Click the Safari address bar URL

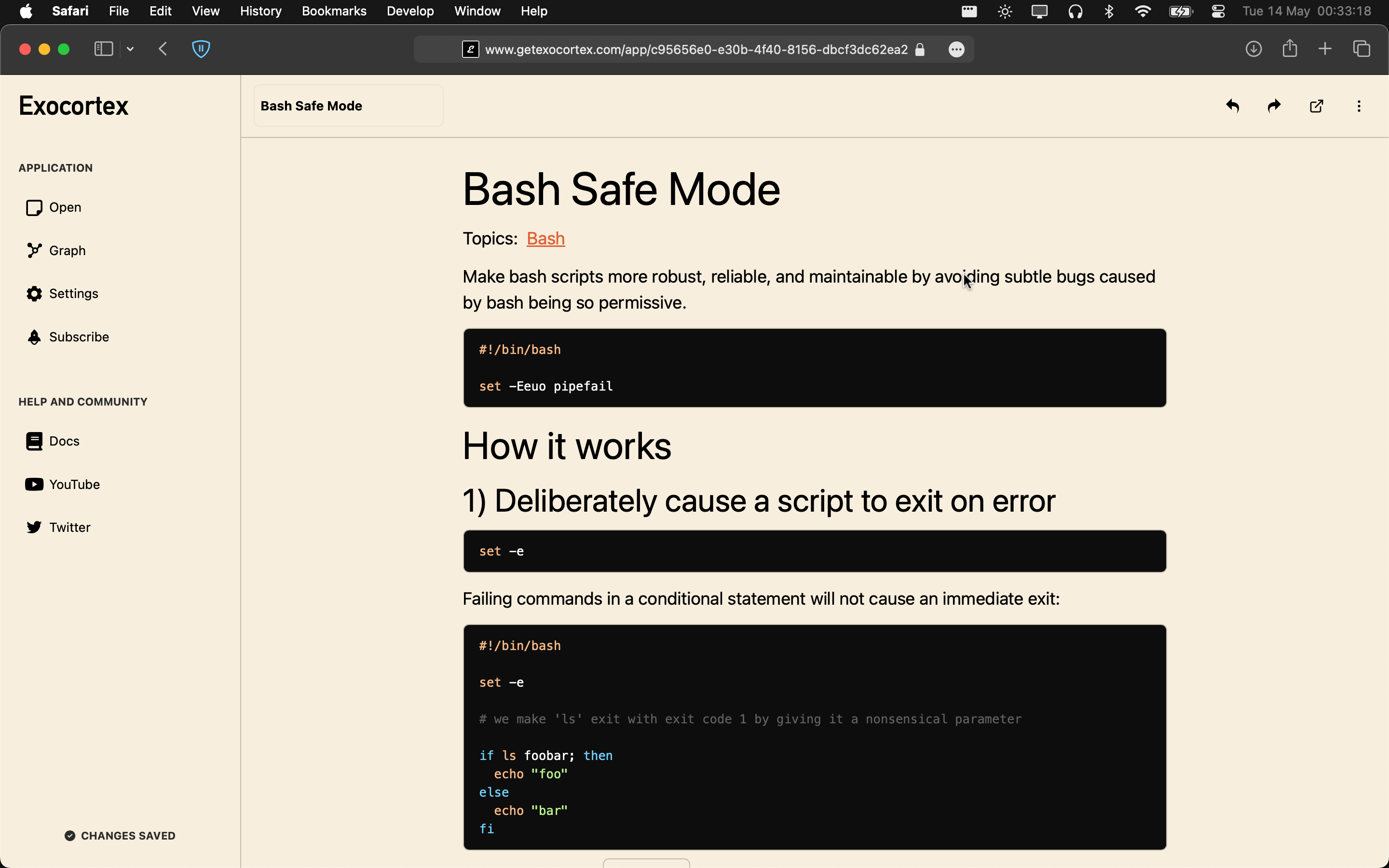coord(696,49)
